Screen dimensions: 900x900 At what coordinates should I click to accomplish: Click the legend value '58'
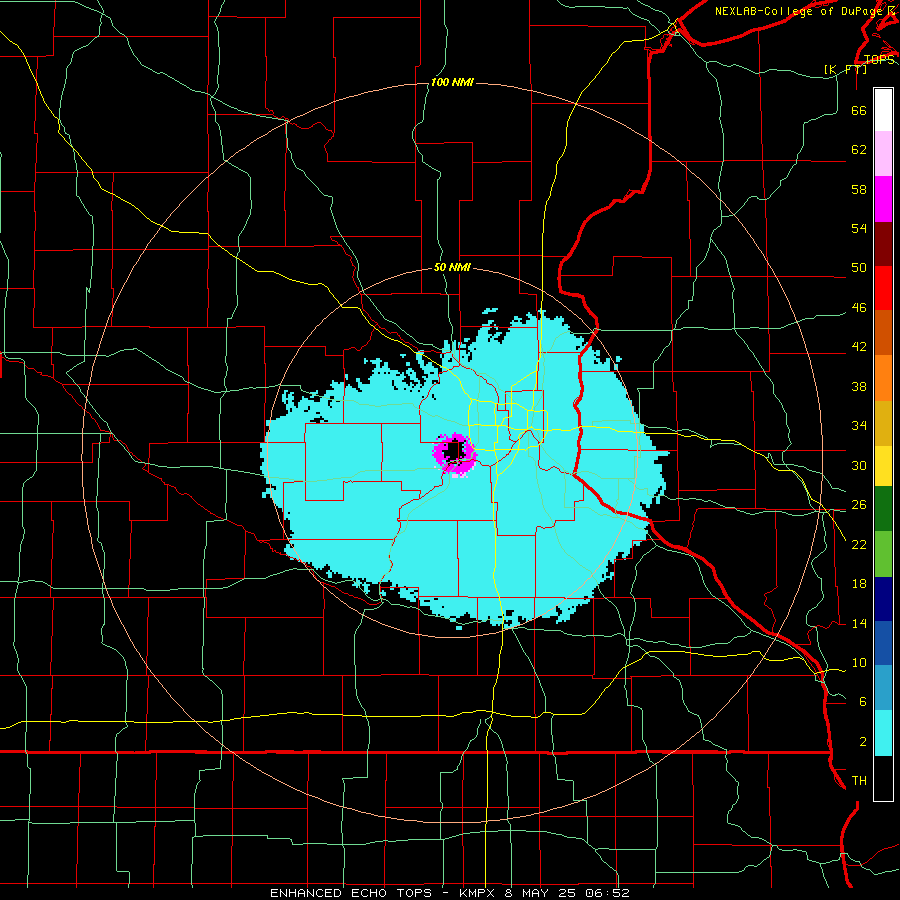[x=859, y=189]
